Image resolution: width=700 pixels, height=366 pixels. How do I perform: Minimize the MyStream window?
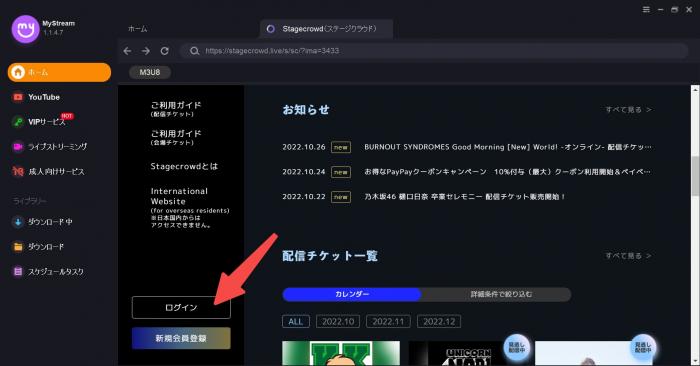click(660, 9)
